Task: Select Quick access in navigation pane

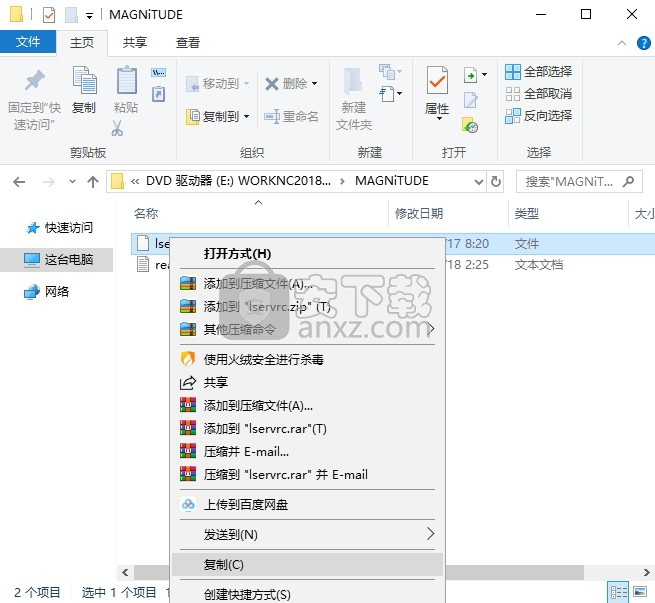Action: (x=59, y=228)
